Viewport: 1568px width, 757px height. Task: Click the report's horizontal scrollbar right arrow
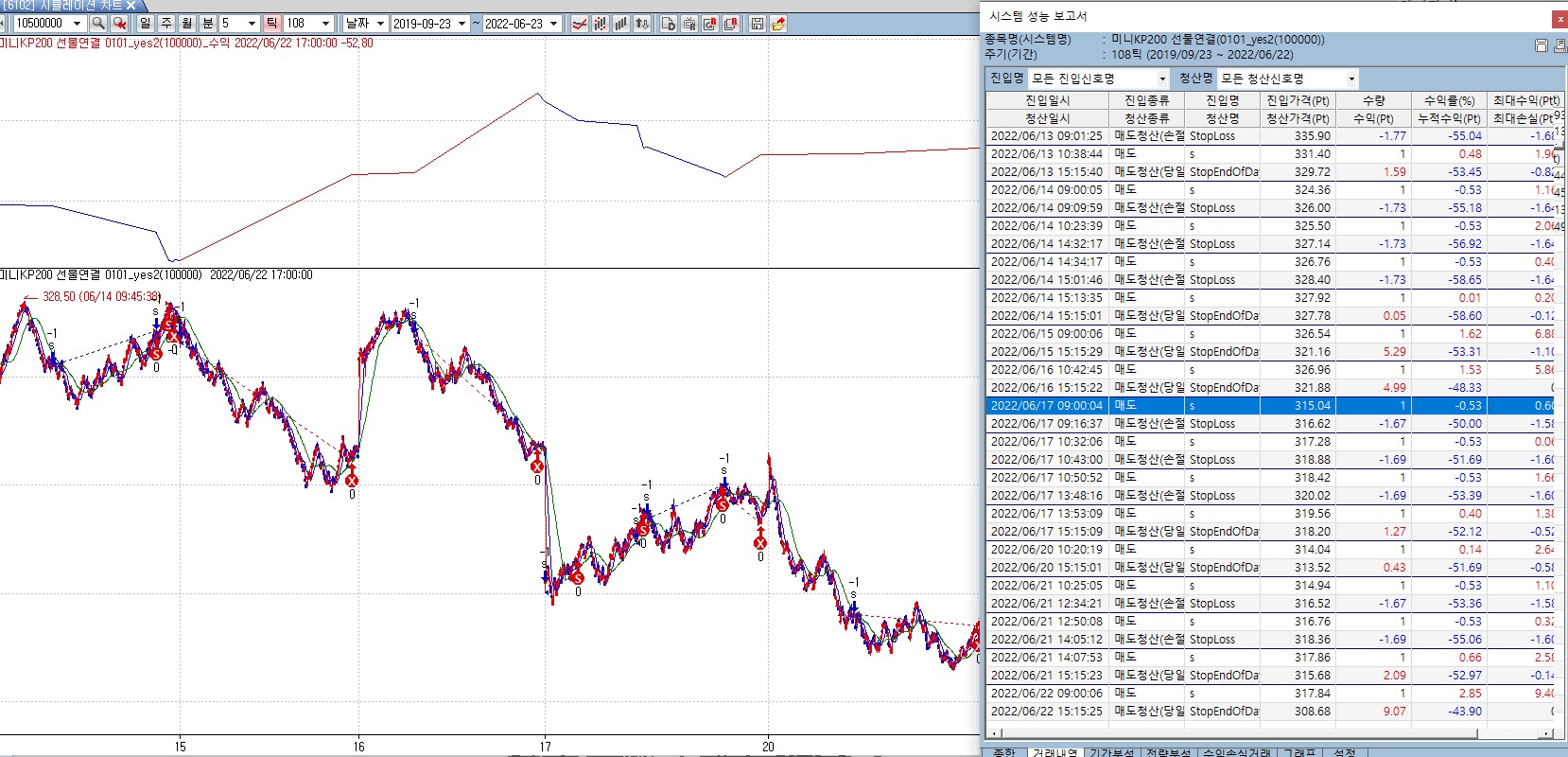(x=1546, y=733)
